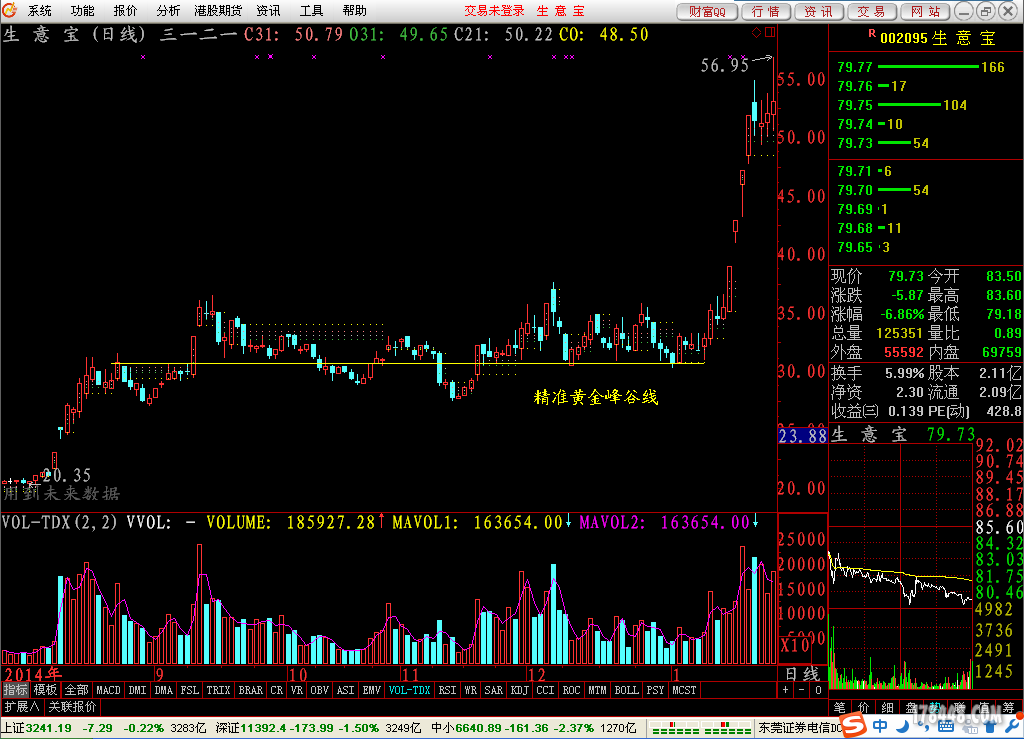Switch indicator to DMI

[137, 690]
